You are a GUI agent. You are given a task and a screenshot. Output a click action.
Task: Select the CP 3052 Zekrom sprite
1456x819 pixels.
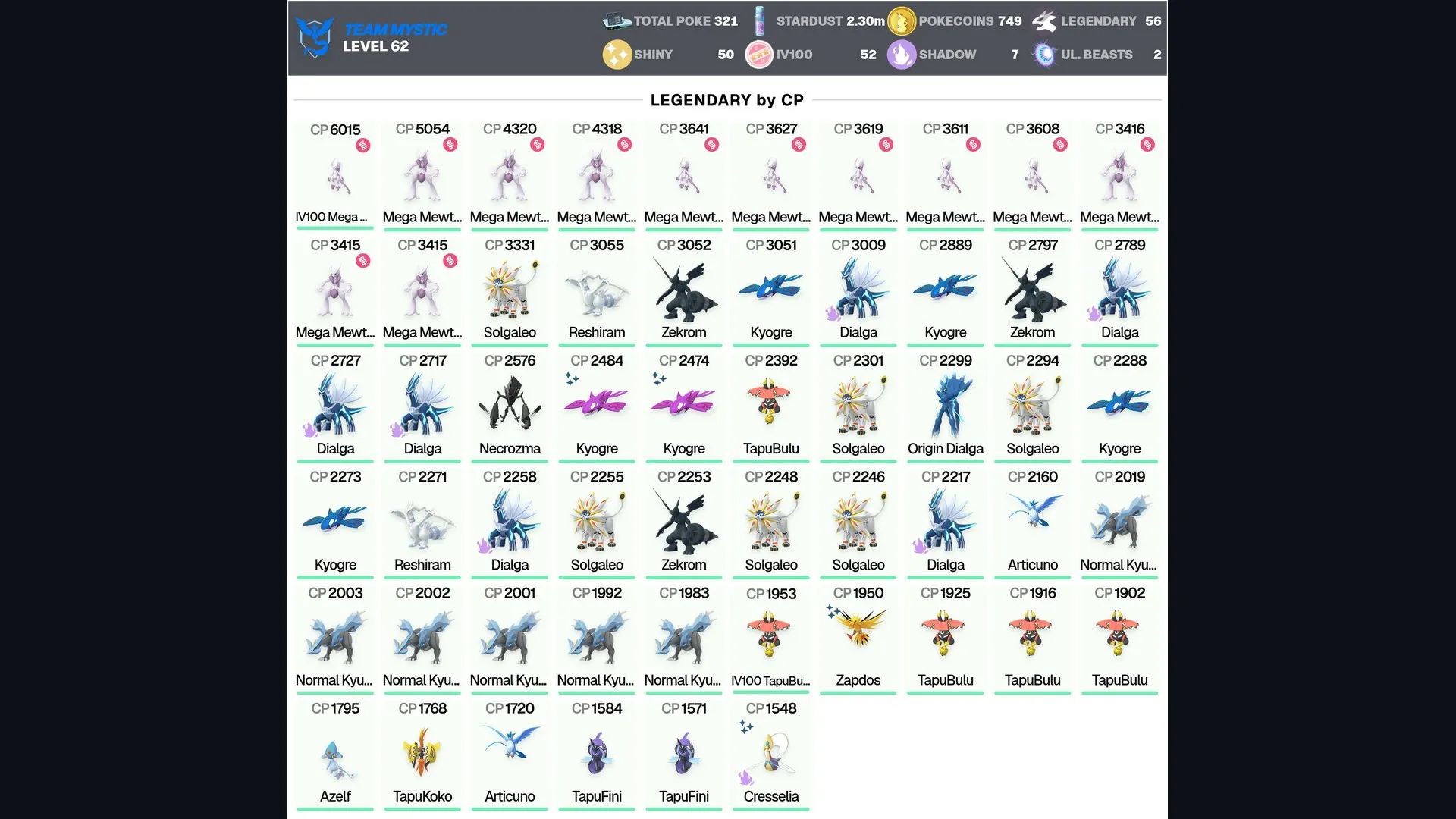[x=685, y=289]
